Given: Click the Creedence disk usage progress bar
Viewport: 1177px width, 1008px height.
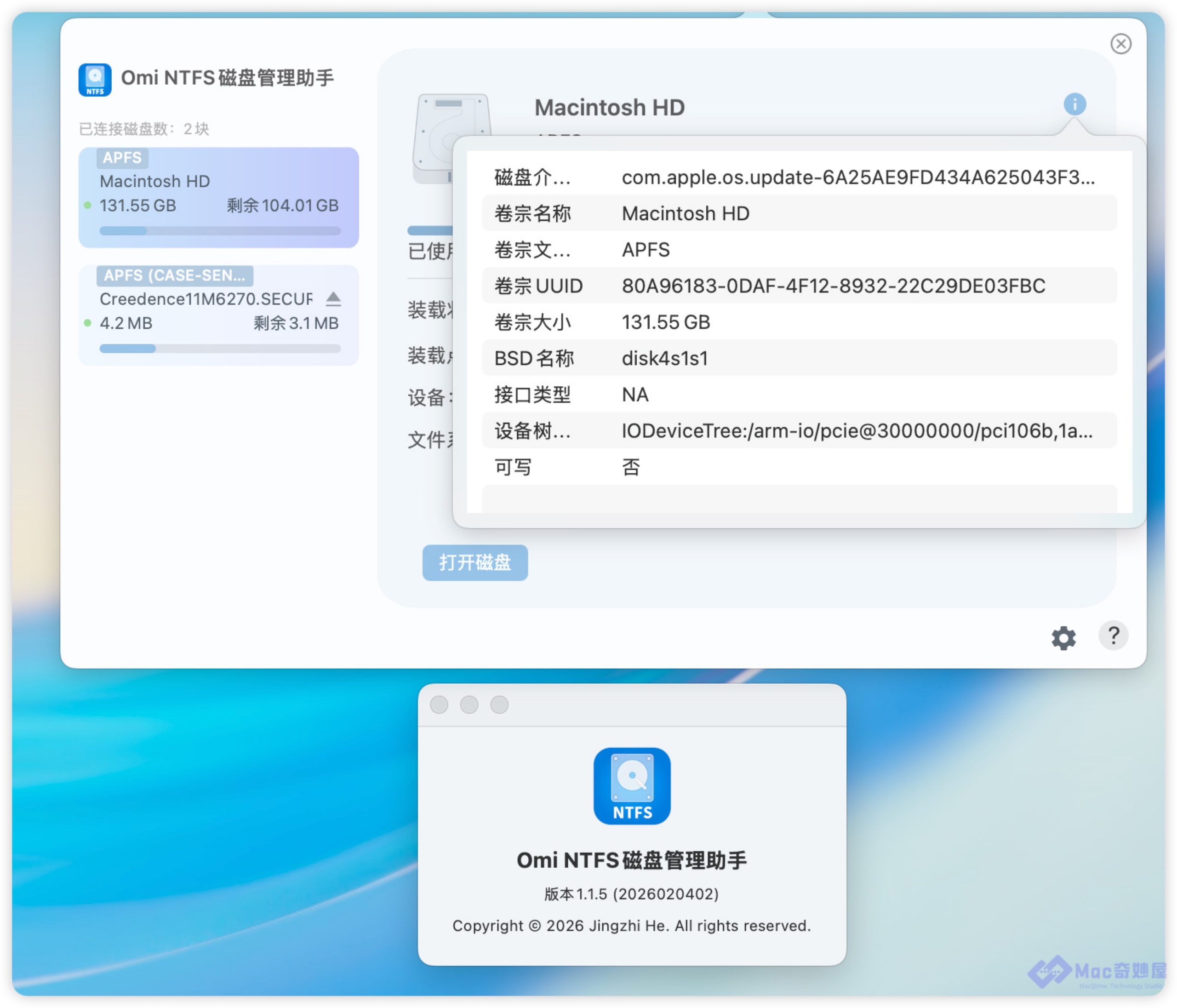Looking at the screenshot, I should pyautogui.click(x=219, y=348).
